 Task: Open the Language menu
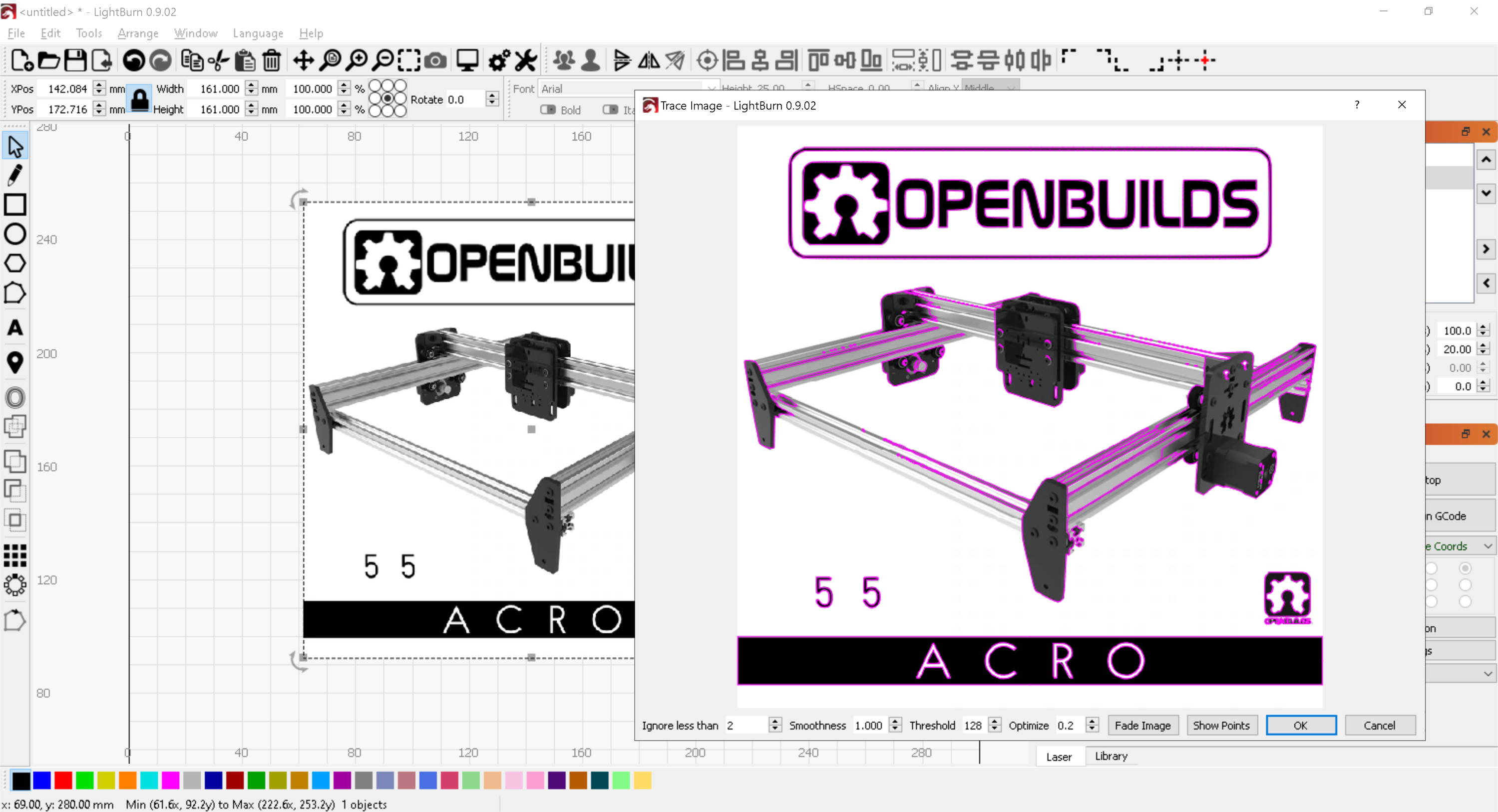pyautogui.click(x=258, y=33)
